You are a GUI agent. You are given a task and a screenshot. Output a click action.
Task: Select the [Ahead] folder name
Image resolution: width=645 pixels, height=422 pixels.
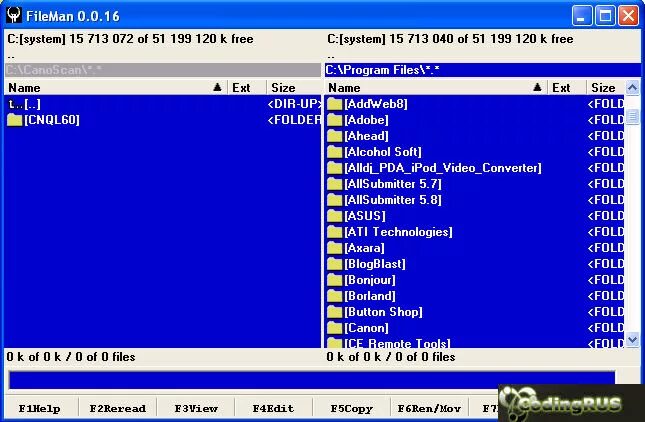pos(367,136)
